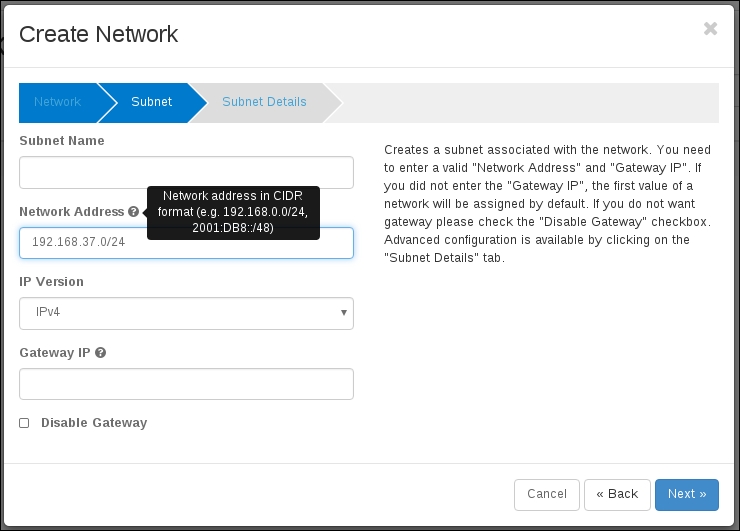
Task: Click the Gateway IP label text
Action: click(x=55, y=353)
